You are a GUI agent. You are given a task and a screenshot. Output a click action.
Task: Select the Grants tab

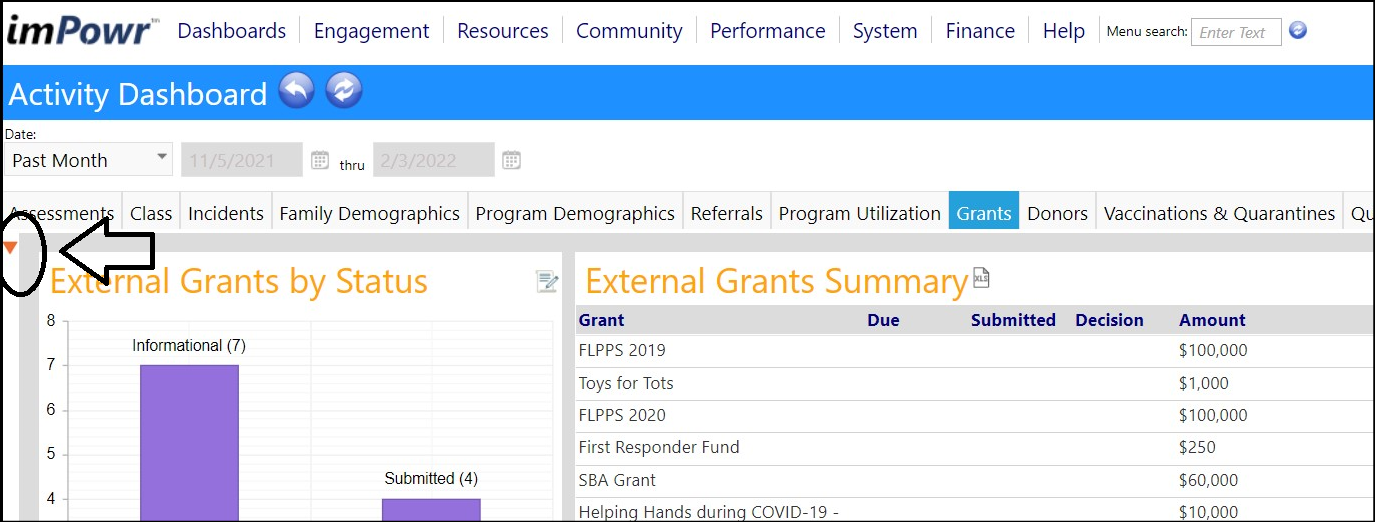[x=984, y=213]
